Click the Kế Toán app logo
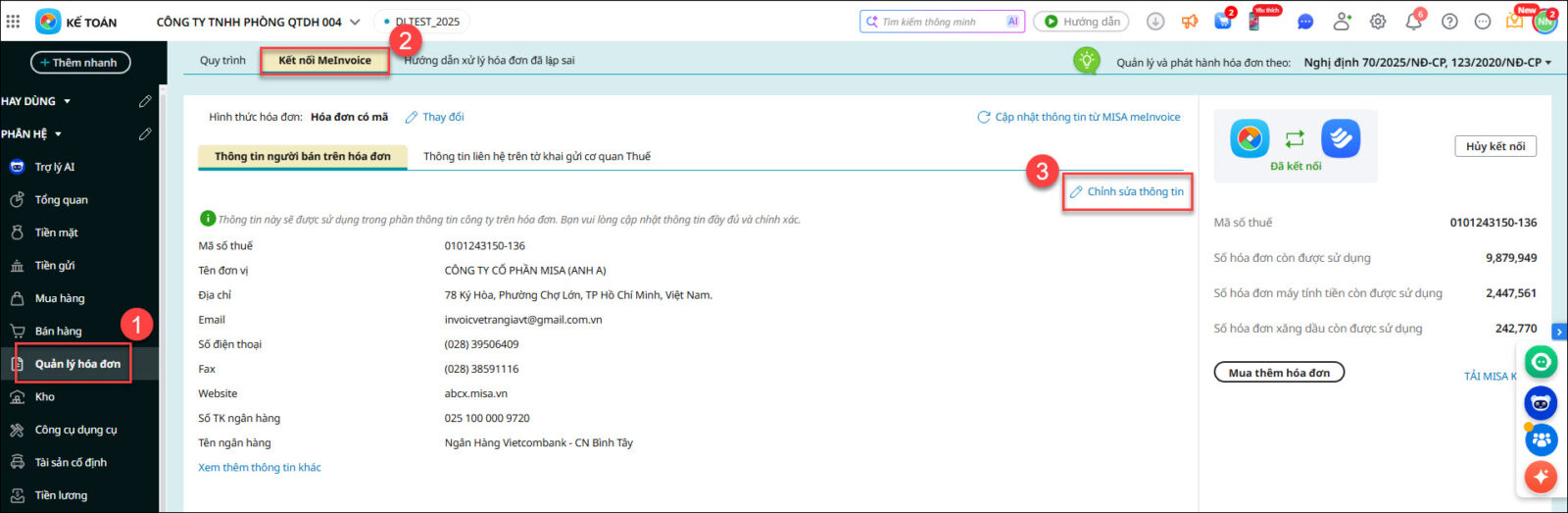 [x=47, y=21]
